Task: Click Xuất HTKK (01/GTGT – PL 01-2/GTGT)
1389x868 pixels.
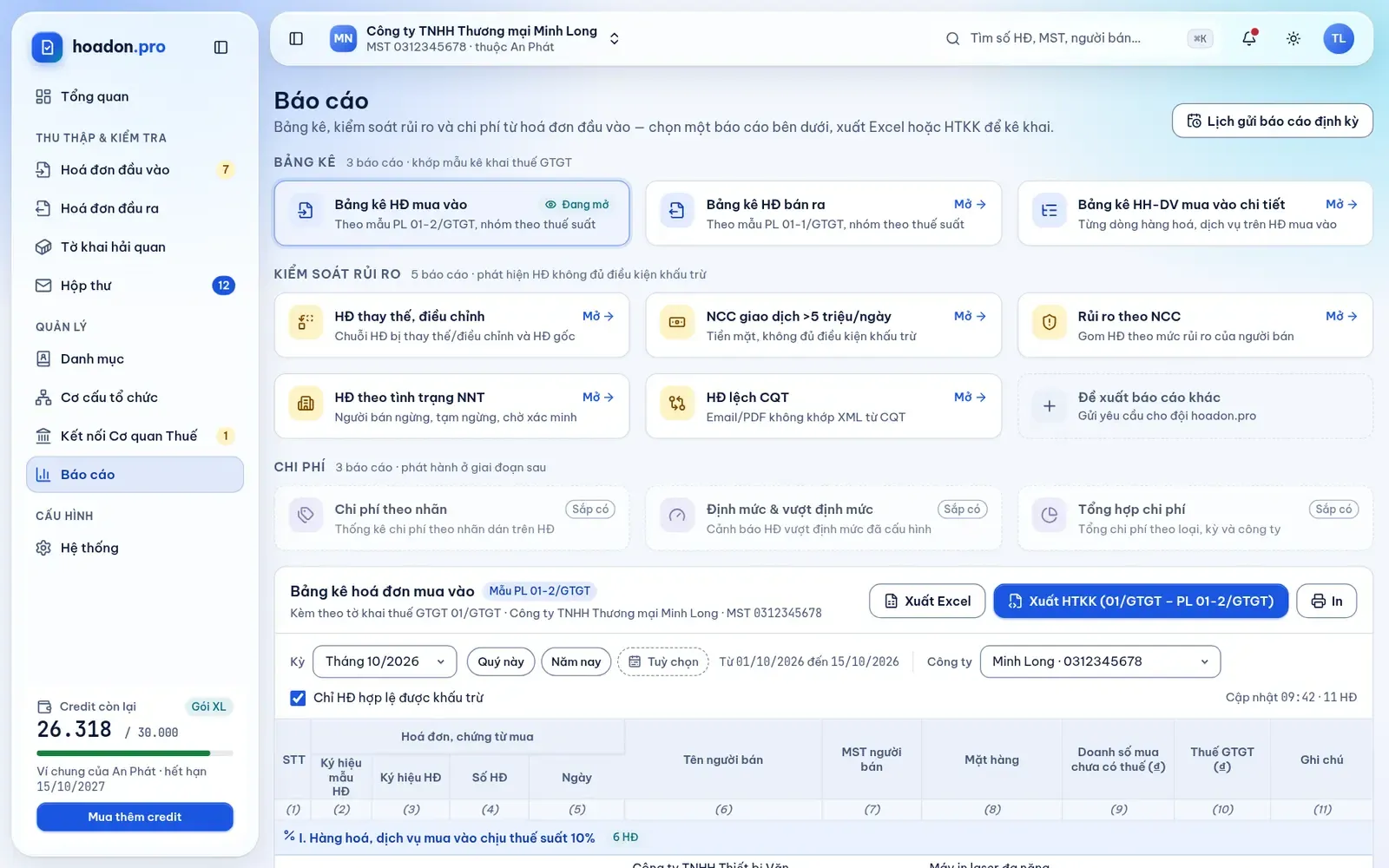Action: click(x=1141, y=601)
